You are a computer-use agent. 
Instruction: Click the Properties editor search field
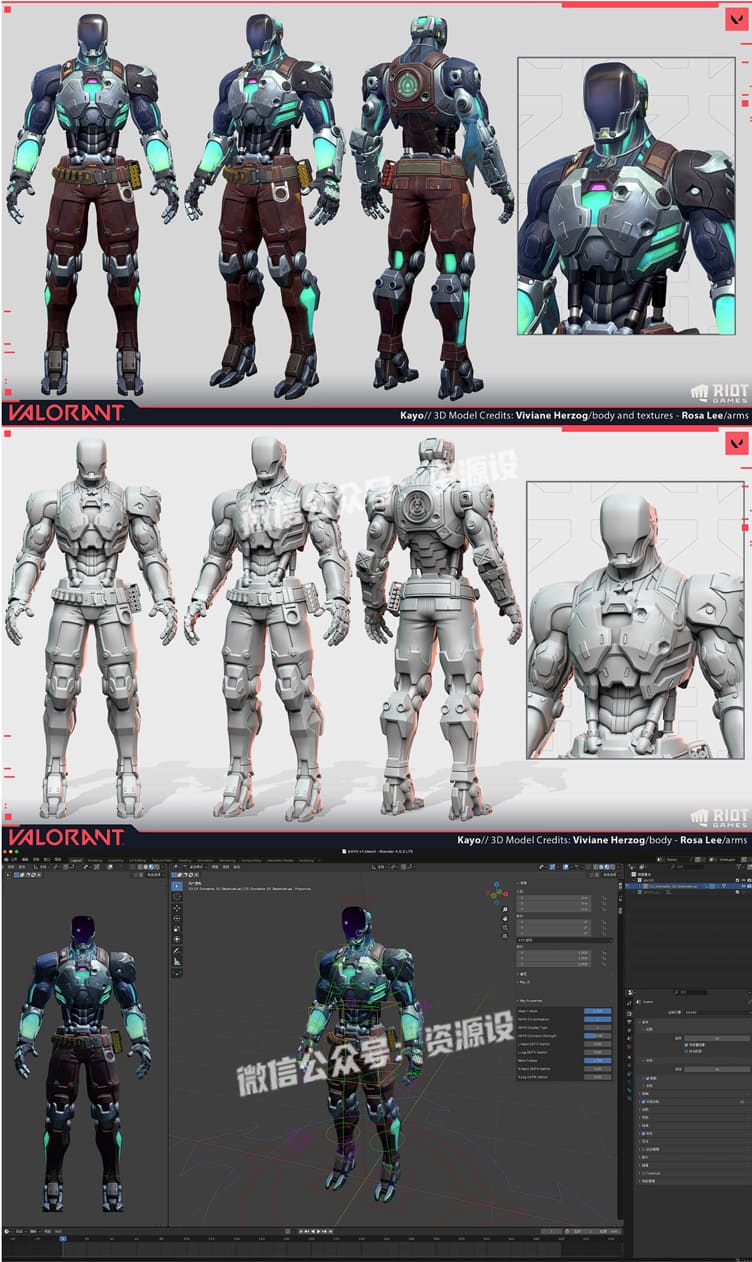(691, 992)
